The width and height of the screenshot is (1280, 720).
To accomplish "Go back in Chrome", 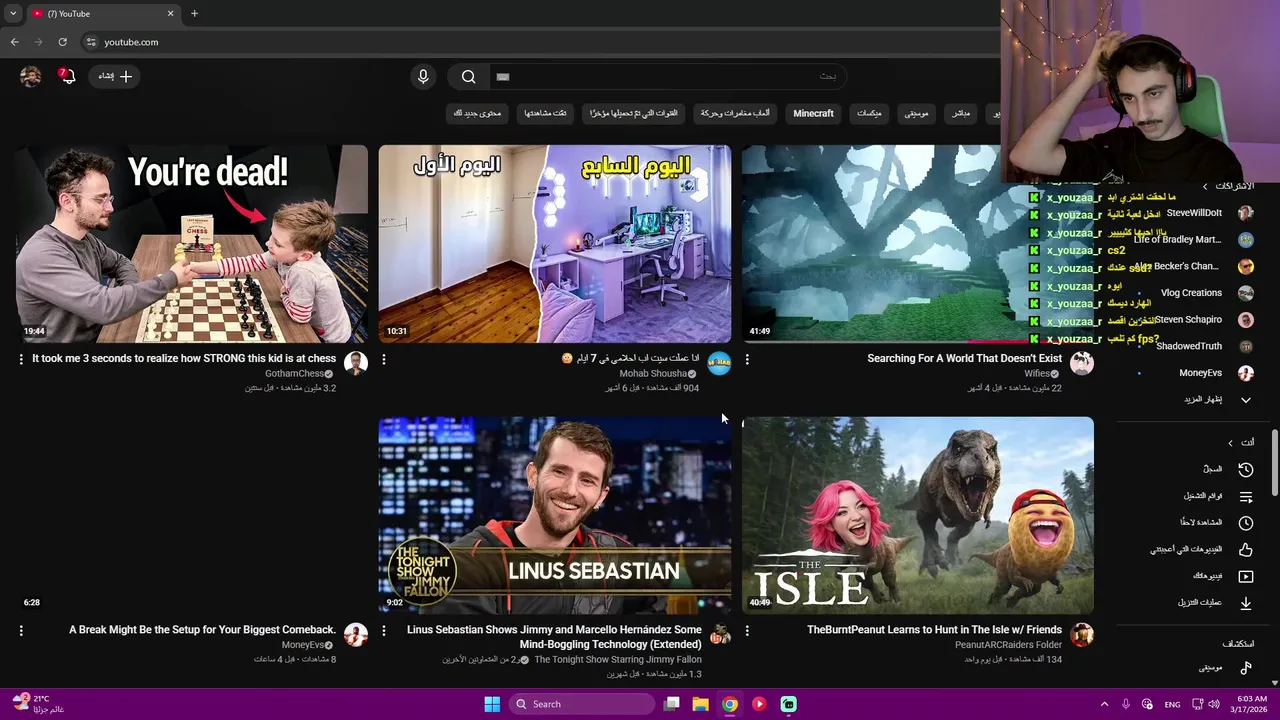I will [14, 42].
